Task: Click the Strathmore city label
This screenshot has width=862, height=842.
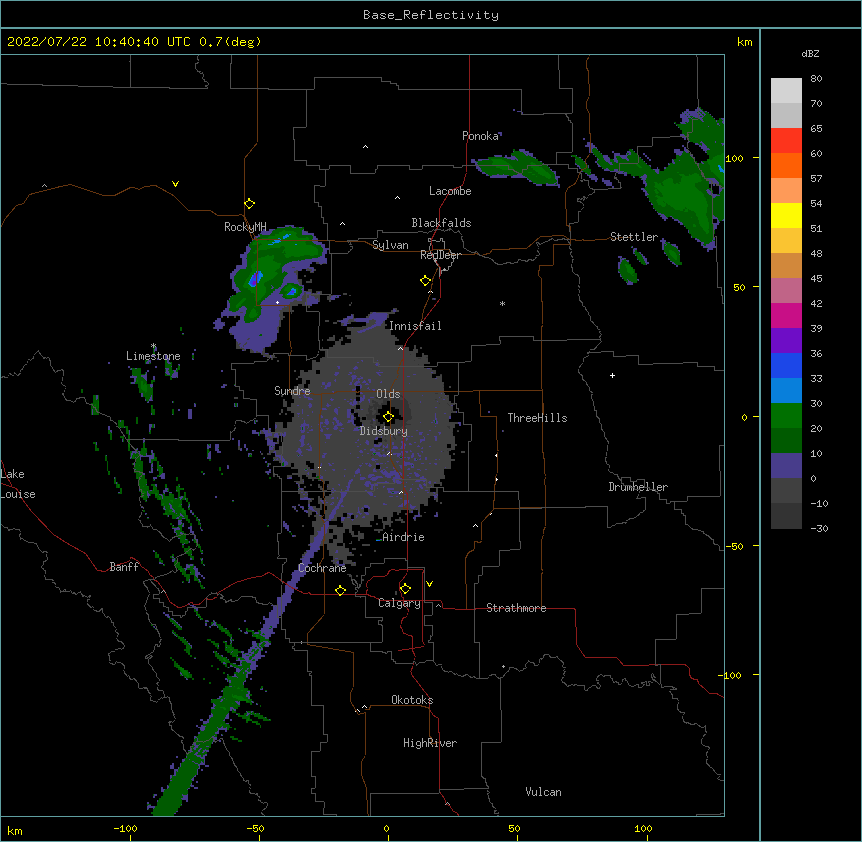Action: (516, 608)
